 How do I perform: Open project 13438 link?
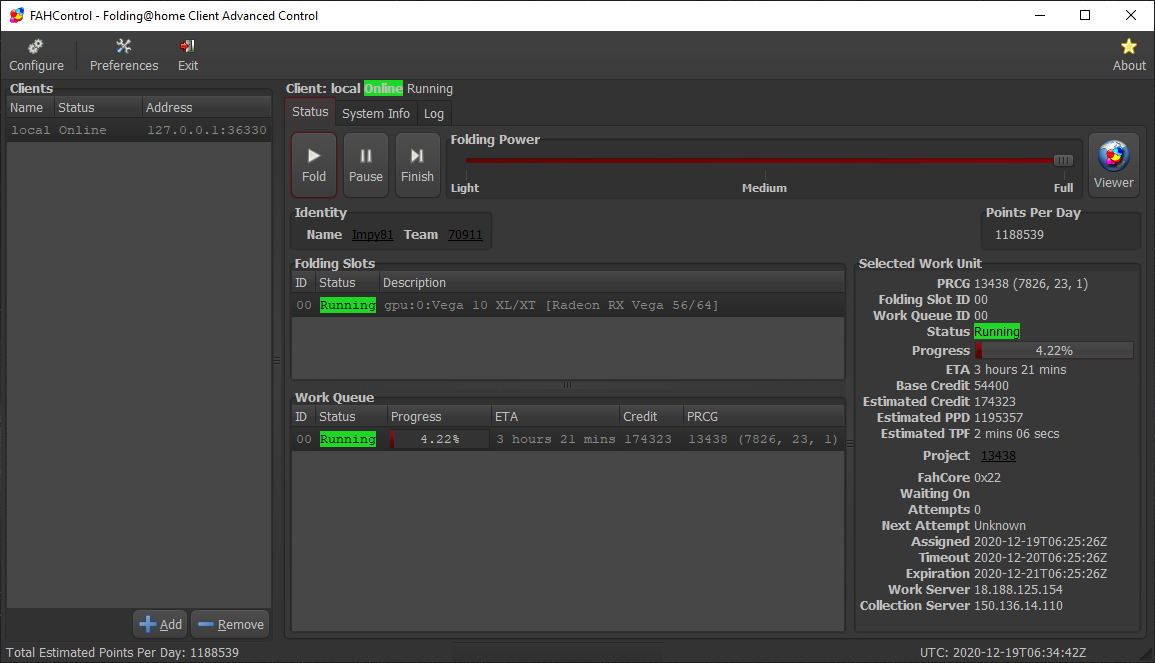point(998,455)
